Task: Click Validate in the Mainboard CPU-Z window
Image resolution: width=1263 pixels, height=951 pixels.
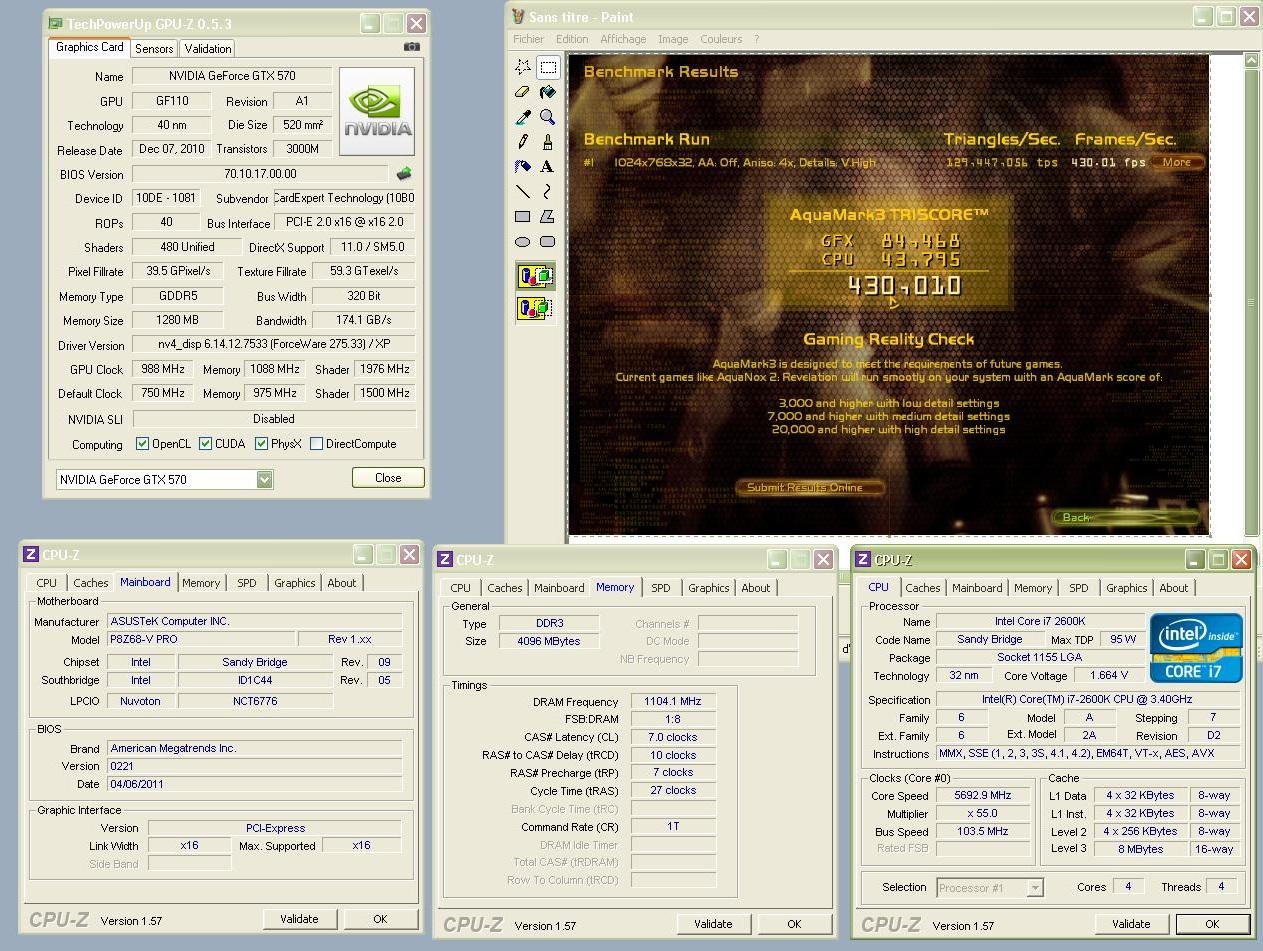Action: [x=299, y=919]
